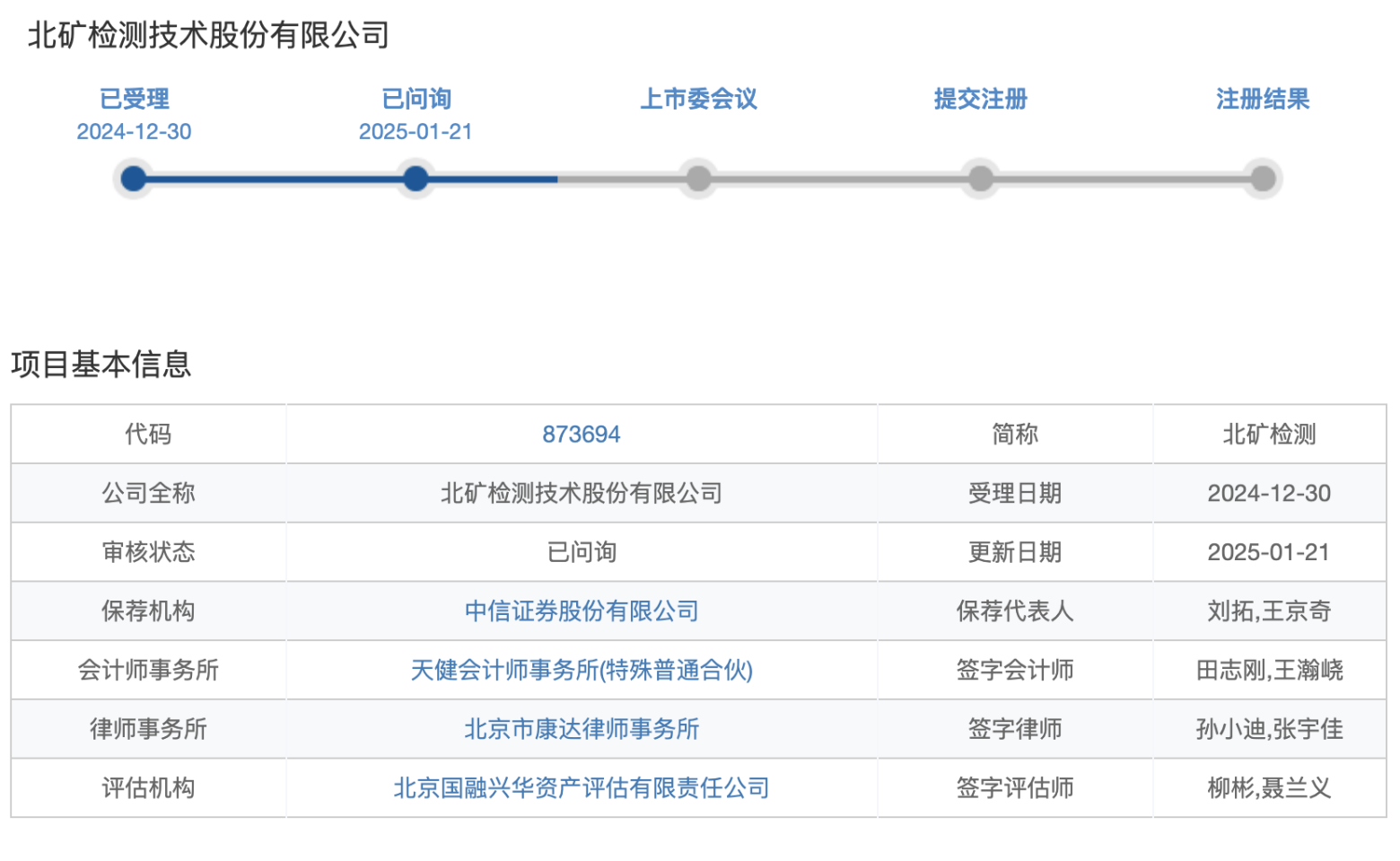Open 中信证券股份有限公司 sponsor link

(x=582, y=611)
